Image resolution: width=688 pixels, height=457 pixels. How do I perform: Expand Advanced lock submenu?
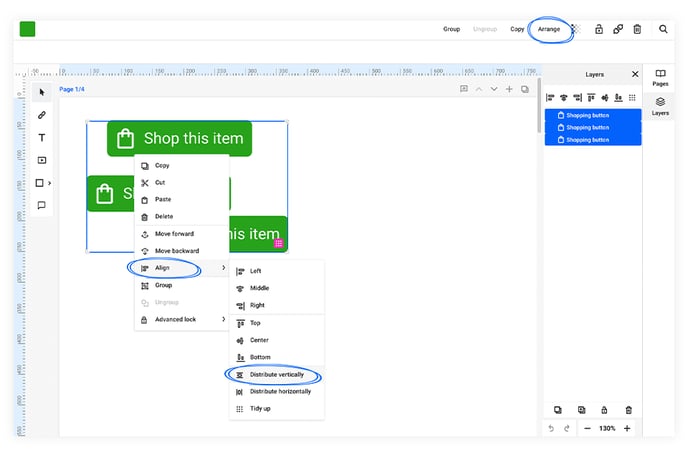click(182, 319)
